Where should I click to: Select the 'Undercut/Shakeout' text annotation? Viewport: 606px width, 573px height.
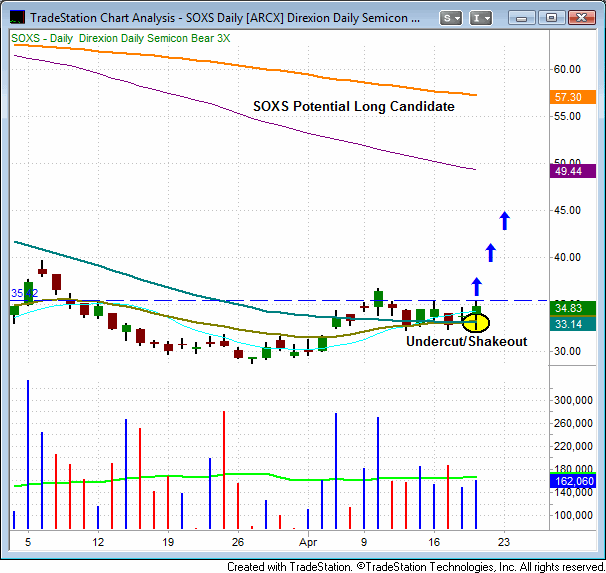[466, 341]
